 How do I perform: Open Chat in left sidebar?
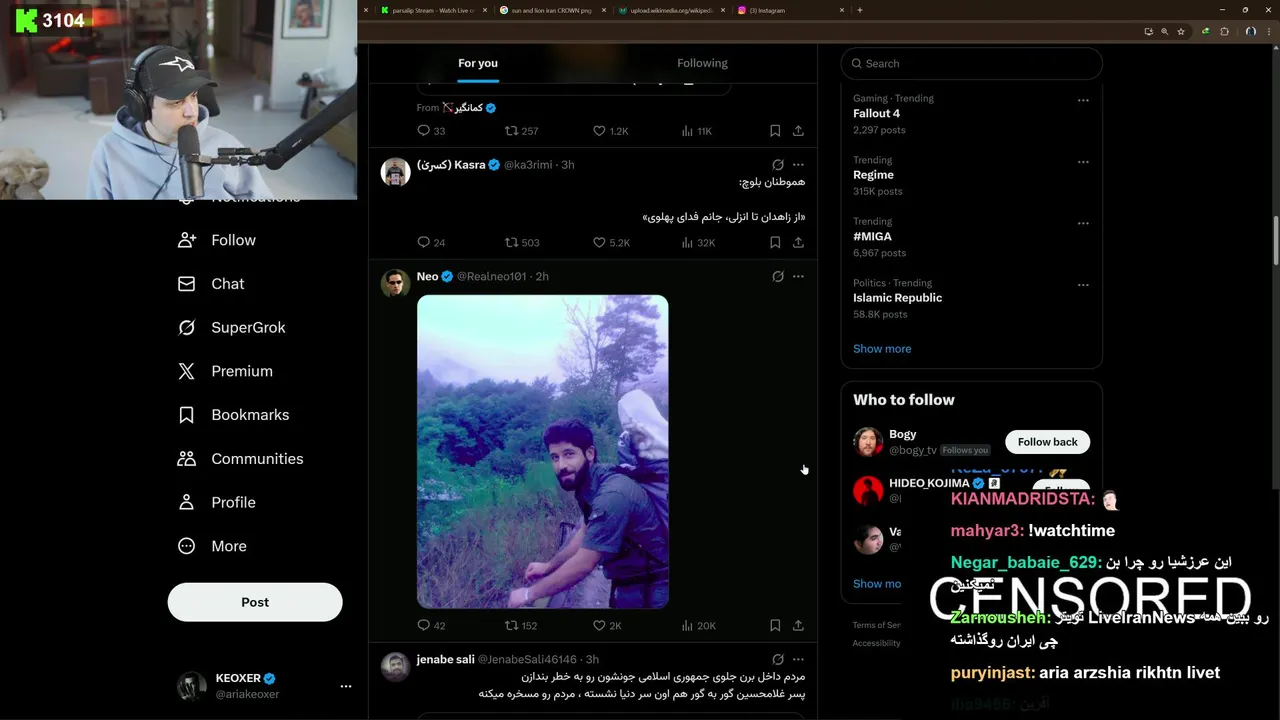(x=210, y=284)
